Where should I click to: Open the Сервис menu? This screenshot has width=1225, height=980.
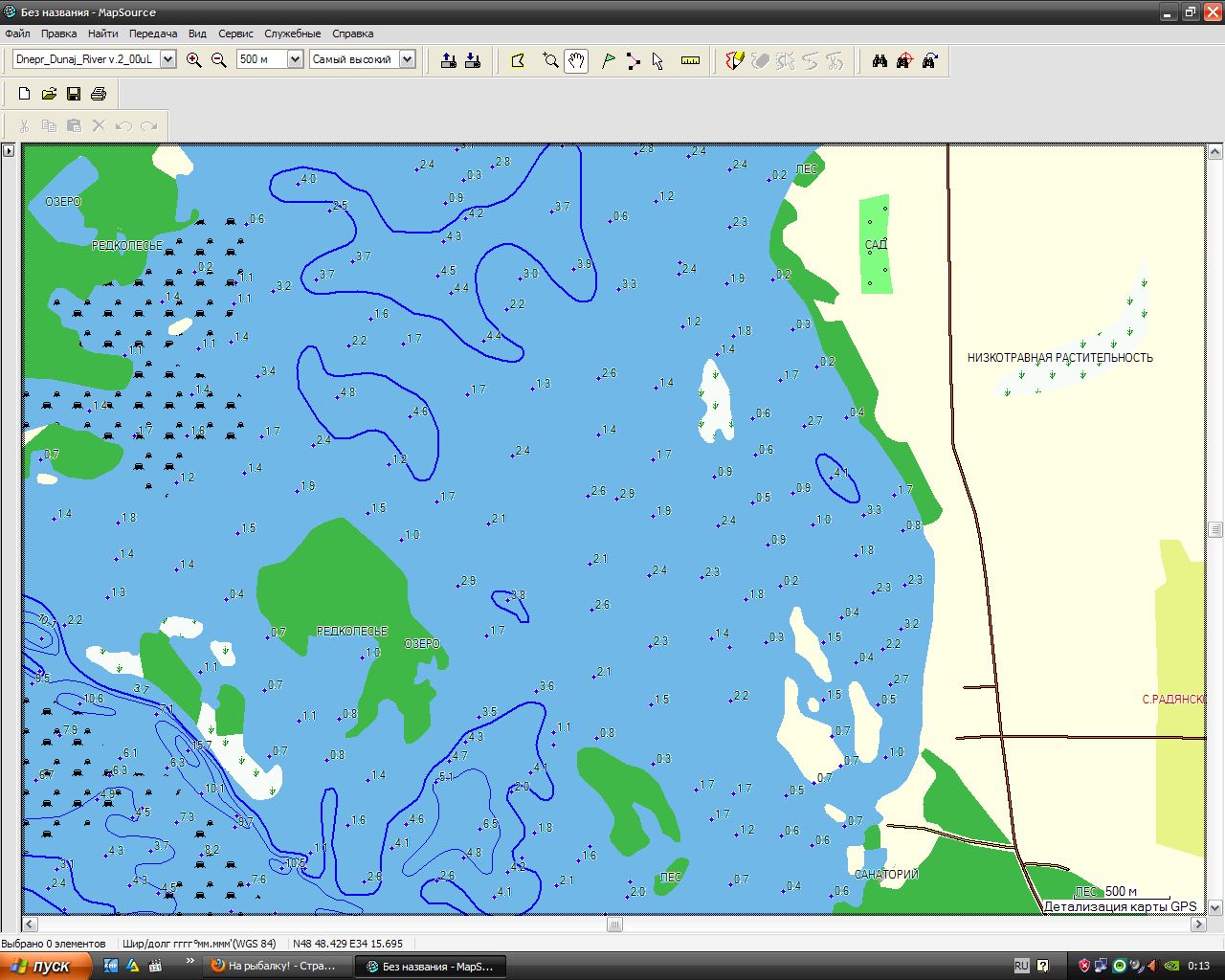235,33
